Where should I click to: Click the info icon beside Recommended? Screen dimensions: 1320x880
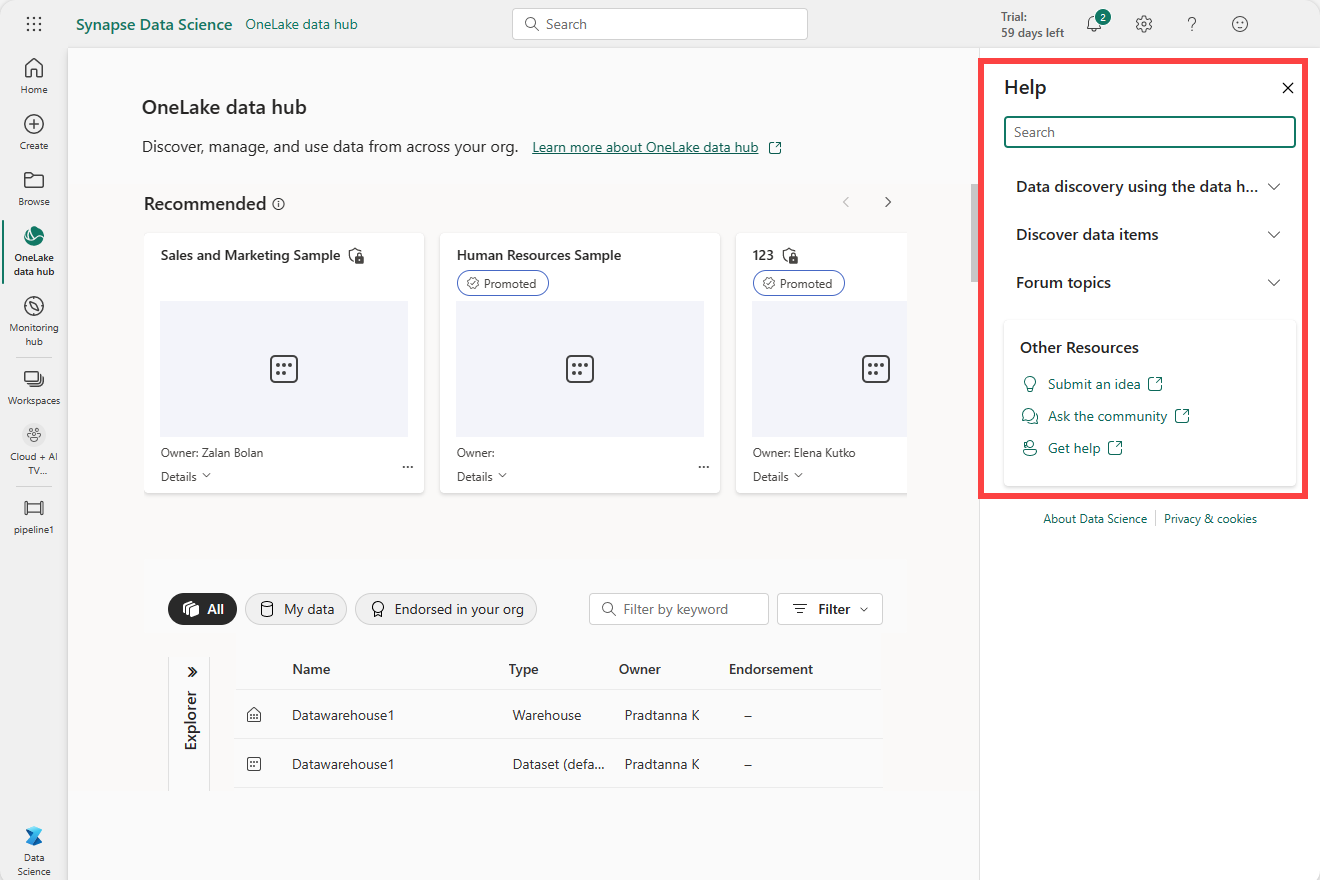pos(279,204)
